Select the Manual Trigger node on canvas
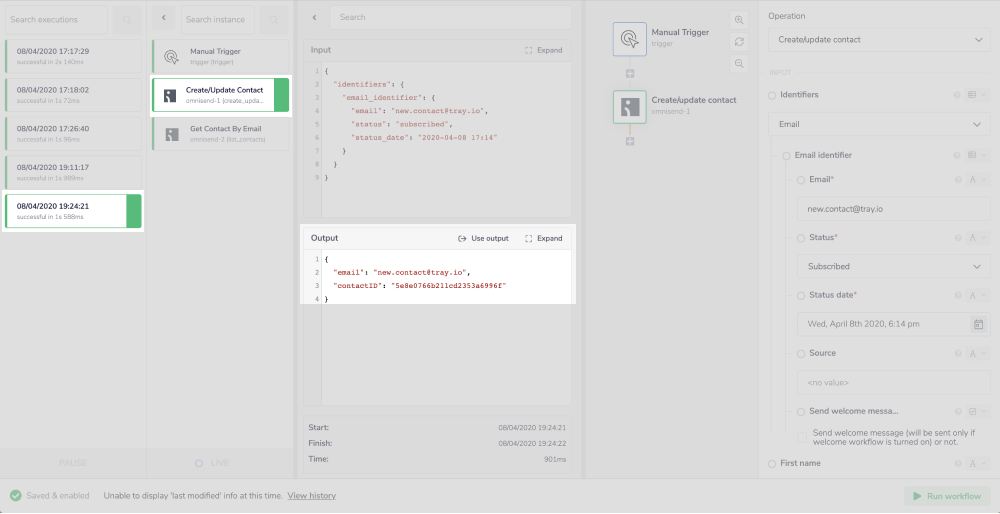 [x=630, y=39]
